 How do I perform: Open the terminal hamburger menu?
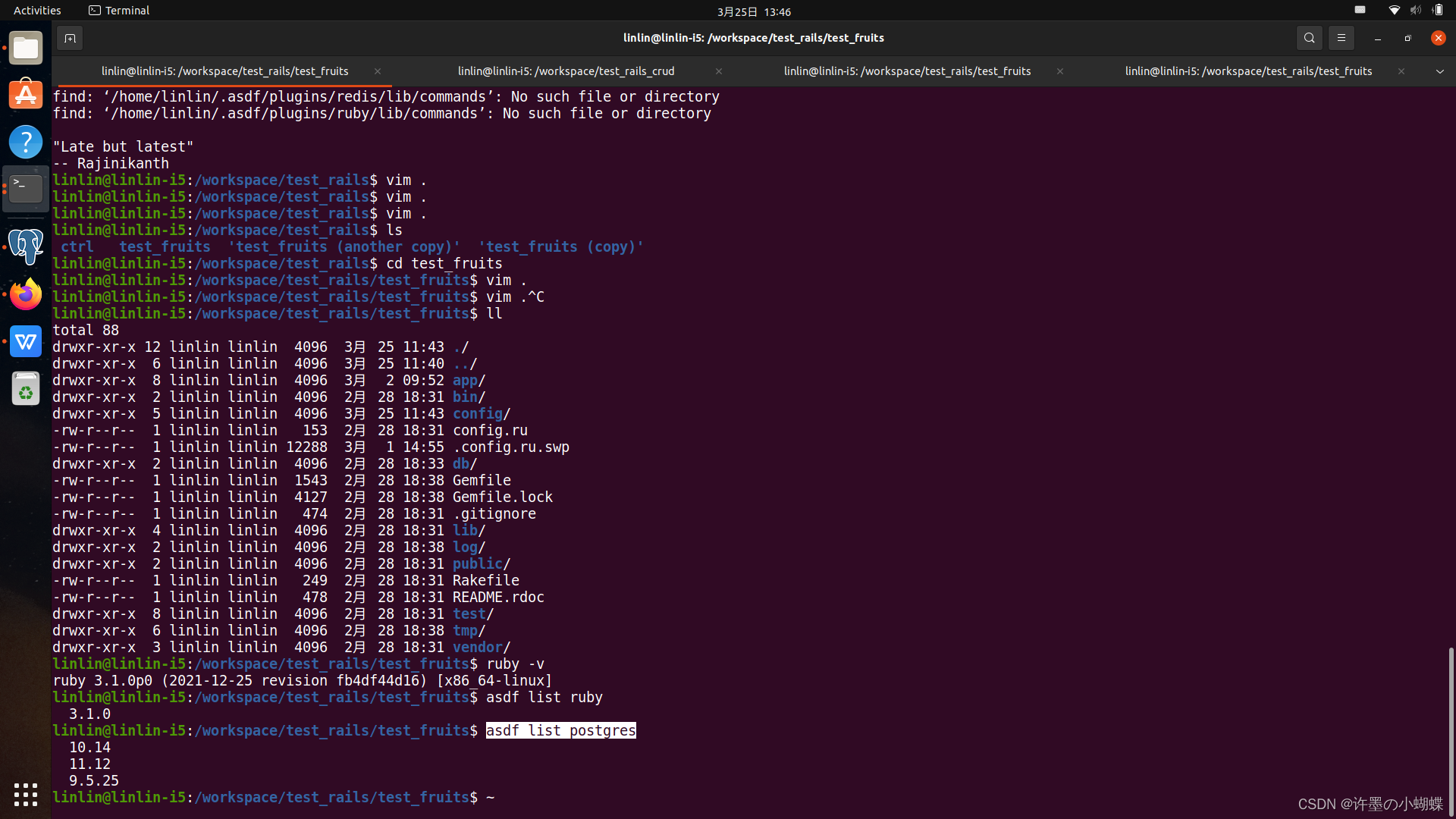tap(1341, 38)
